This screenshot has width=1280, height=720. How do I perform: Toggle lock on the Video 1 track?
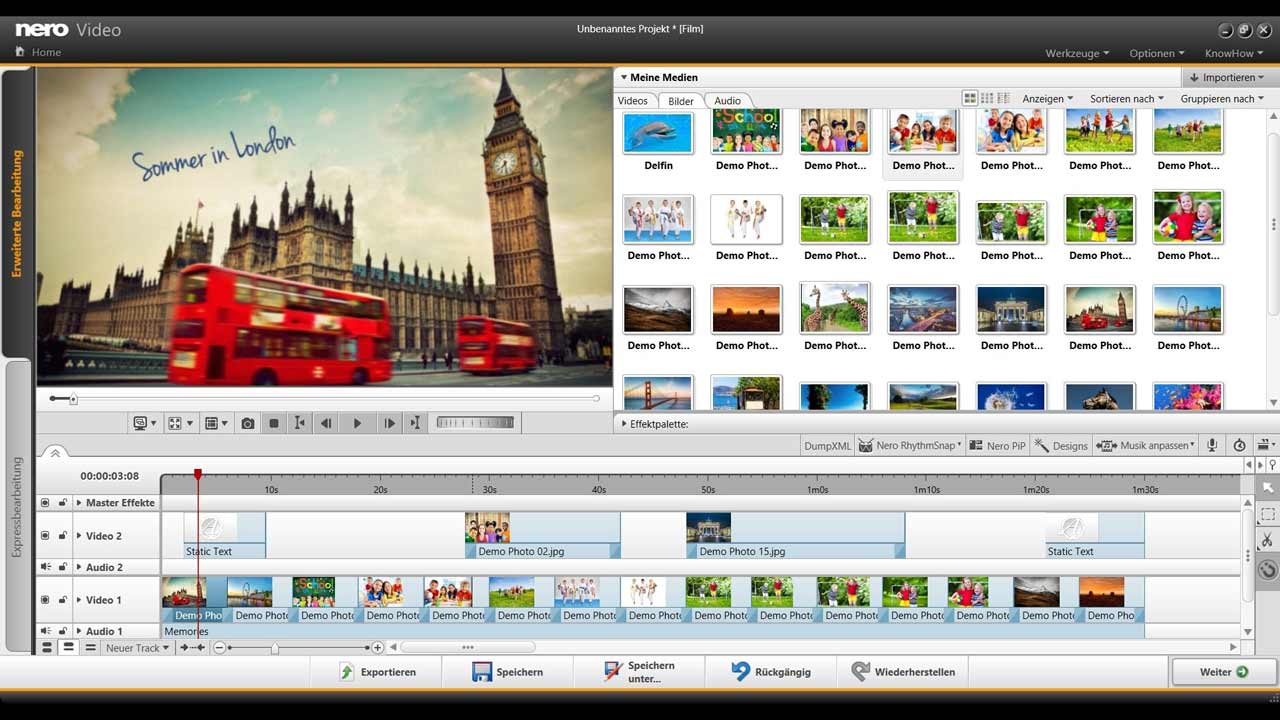tap(62, 600)
